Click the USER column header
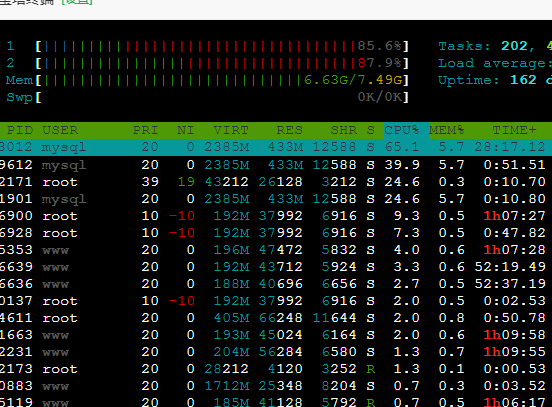This screenshot has width=552, height=407. coord(60,130)
